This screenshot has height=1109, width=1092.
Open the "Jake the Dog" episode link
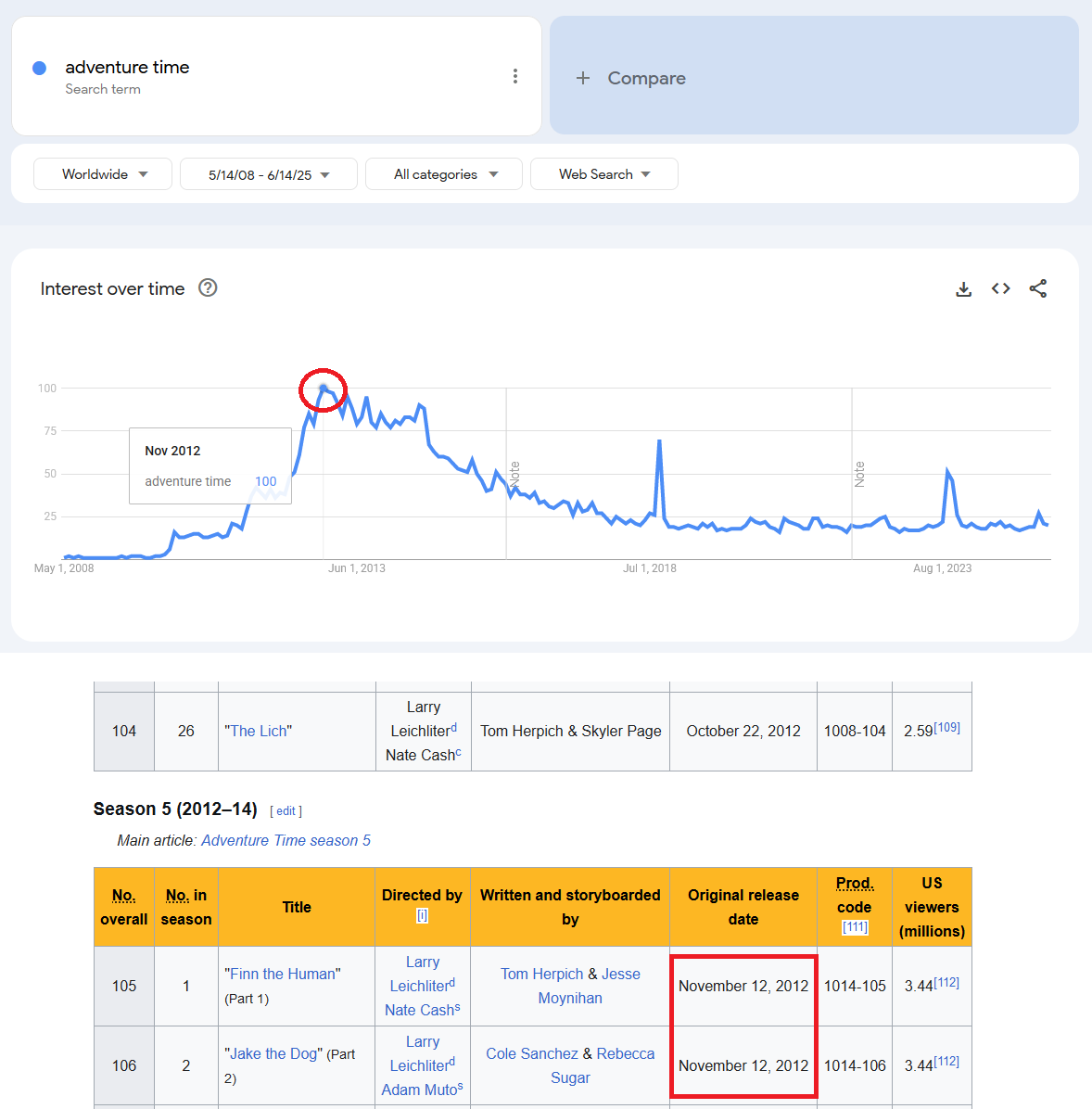click(x=273, y=1054)
